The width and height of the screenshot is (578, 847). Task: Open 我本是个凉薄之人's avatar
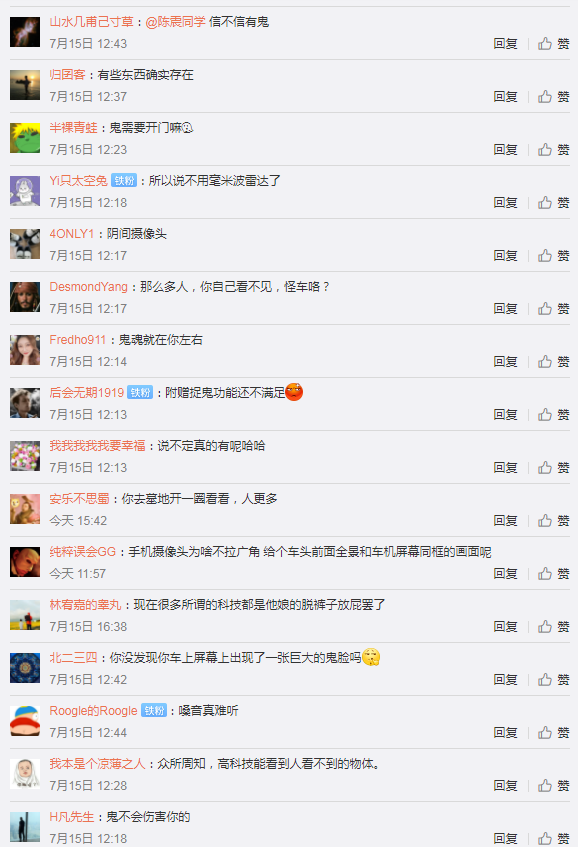[25, 774]
